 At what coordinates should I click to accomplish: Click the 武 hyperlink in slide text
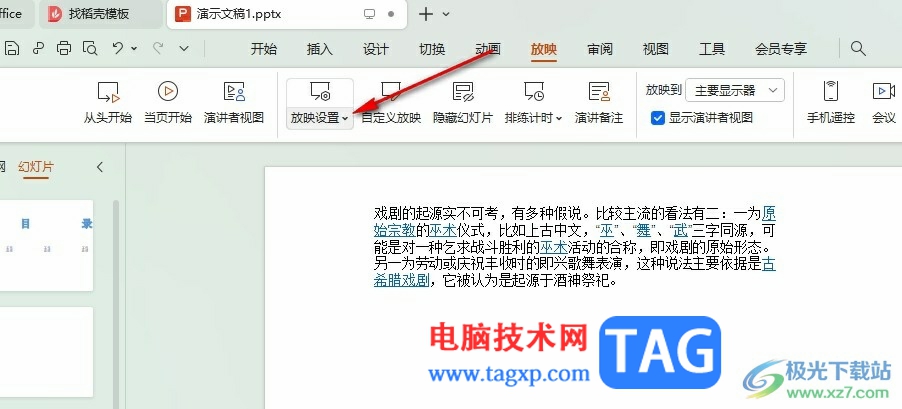click(682, 231)
